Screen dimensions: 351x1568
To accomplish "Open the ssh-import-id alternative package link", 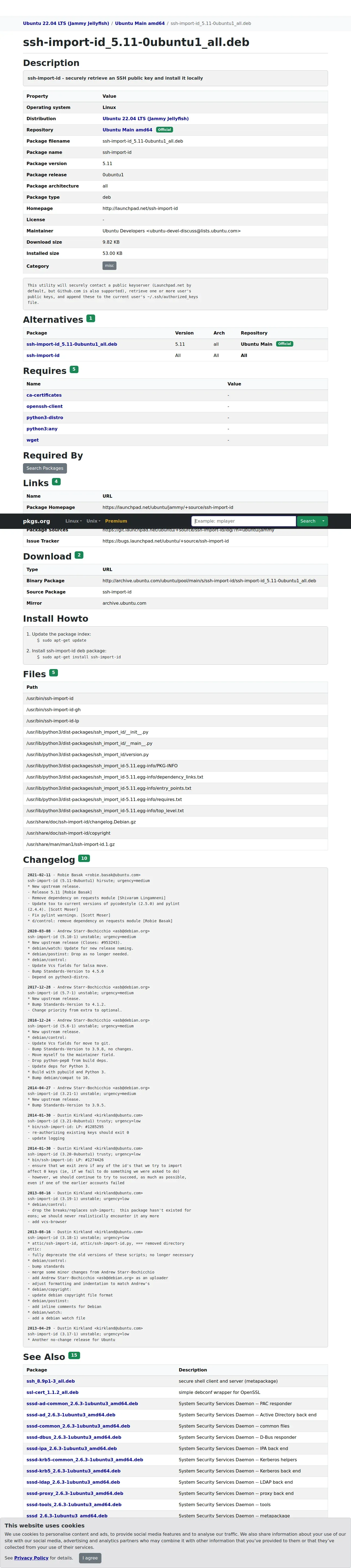I will [x=43, y=356].
